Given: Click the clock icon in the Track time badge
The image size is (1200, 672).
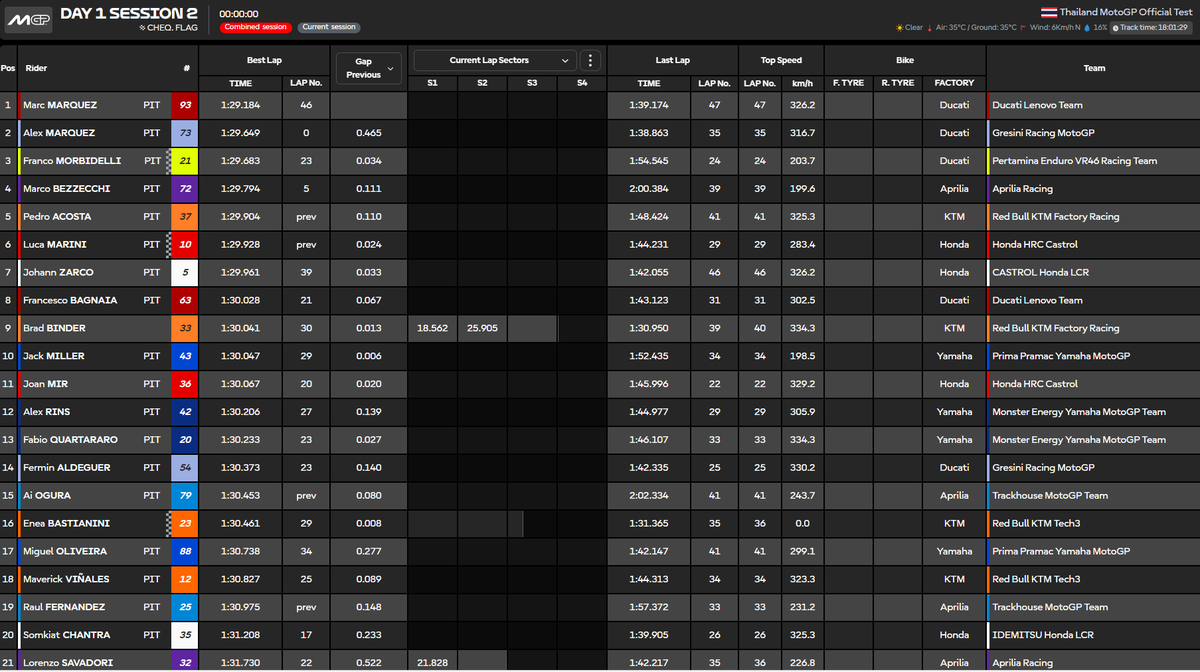Looking at the screenshot, I should click(x=1116, y=27).
